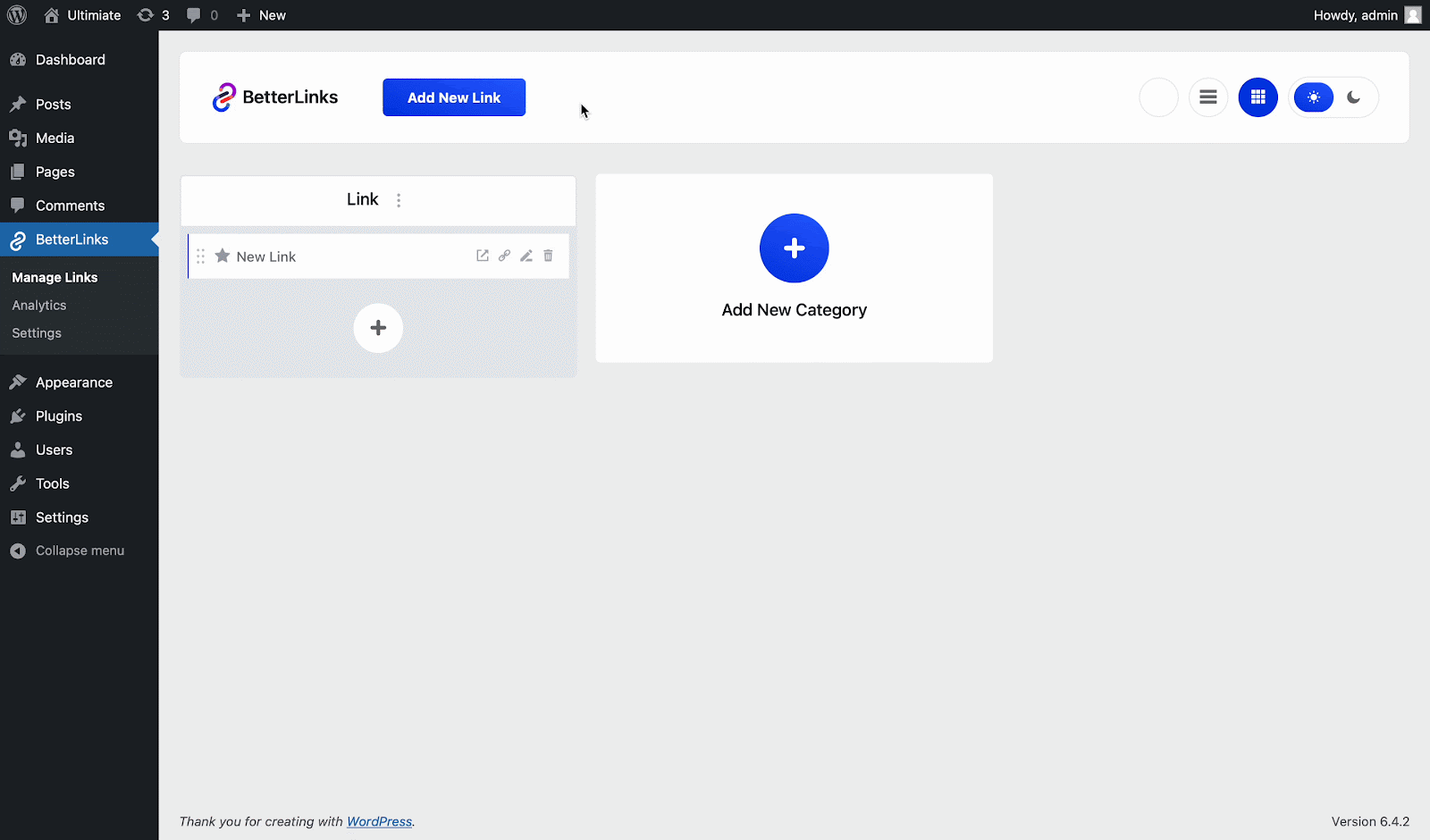Go to Analytics under BetterLinks

(38, 305)
